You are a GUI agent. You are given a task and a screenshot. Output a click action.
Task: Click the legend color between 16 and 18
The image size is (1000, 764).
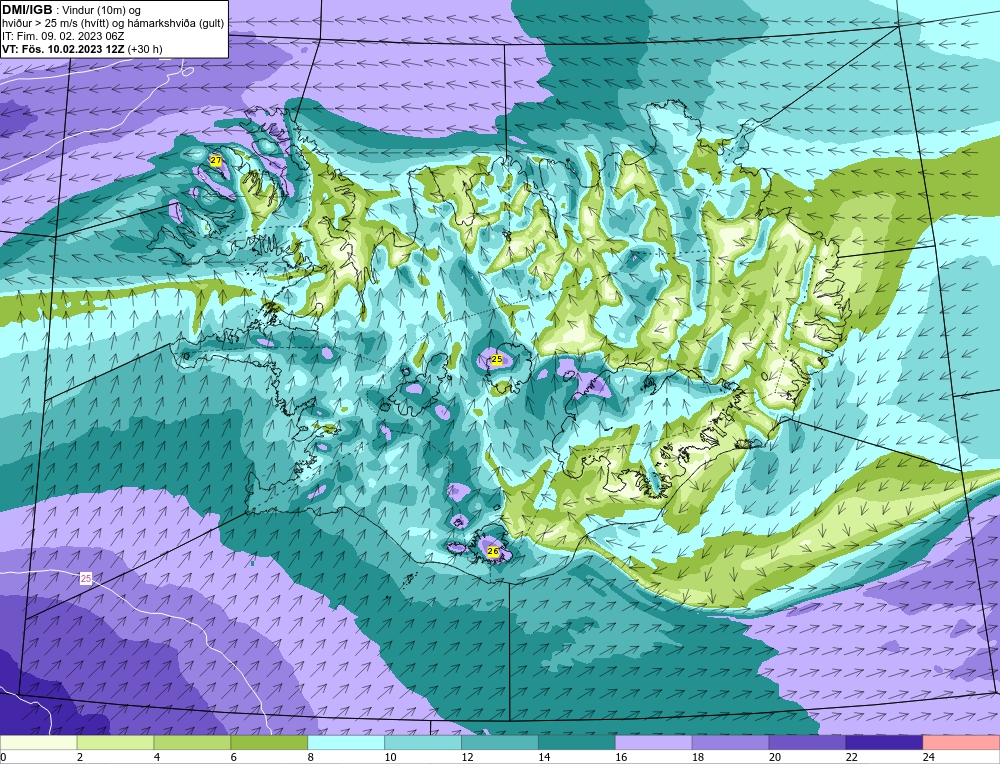(x=654, y=743)
